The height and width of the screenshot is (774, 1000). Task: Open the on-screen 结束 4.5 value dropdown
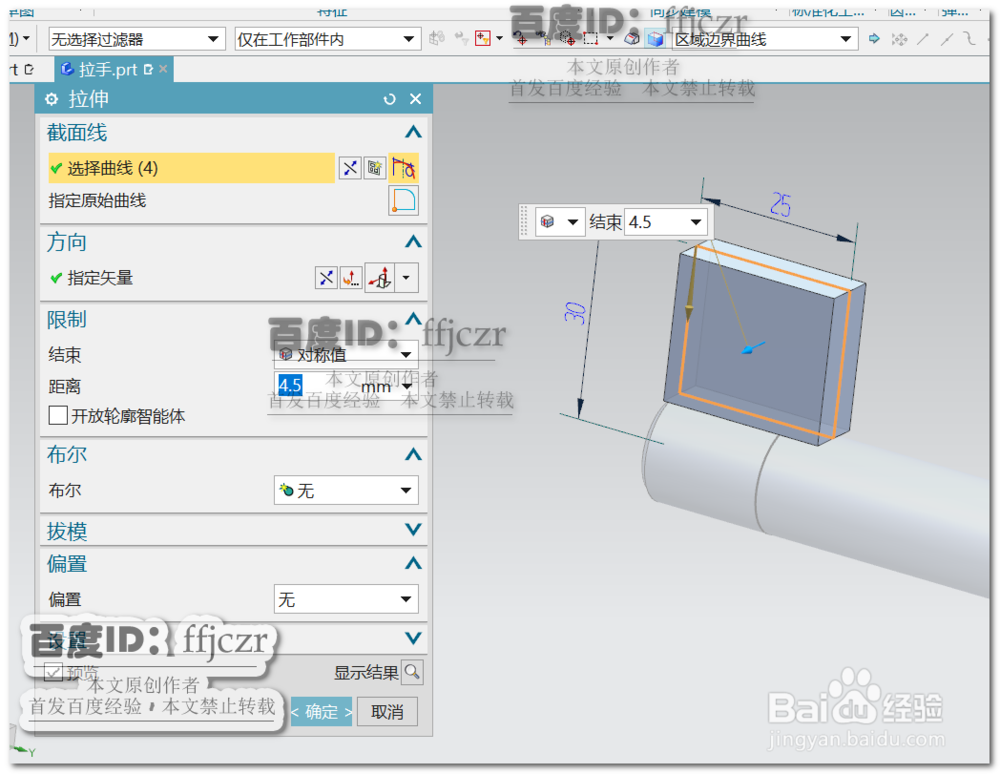696,222
